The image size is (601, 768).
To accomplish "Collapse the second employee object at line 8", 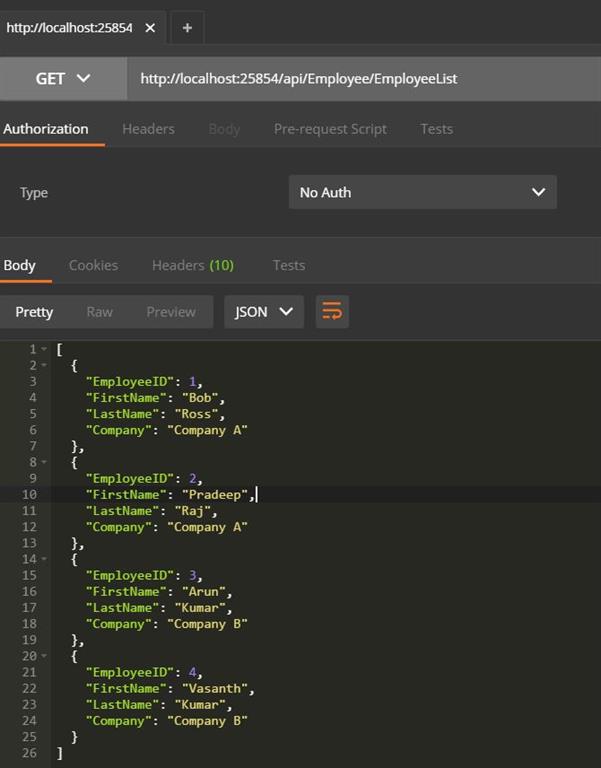I will (44, 462).
